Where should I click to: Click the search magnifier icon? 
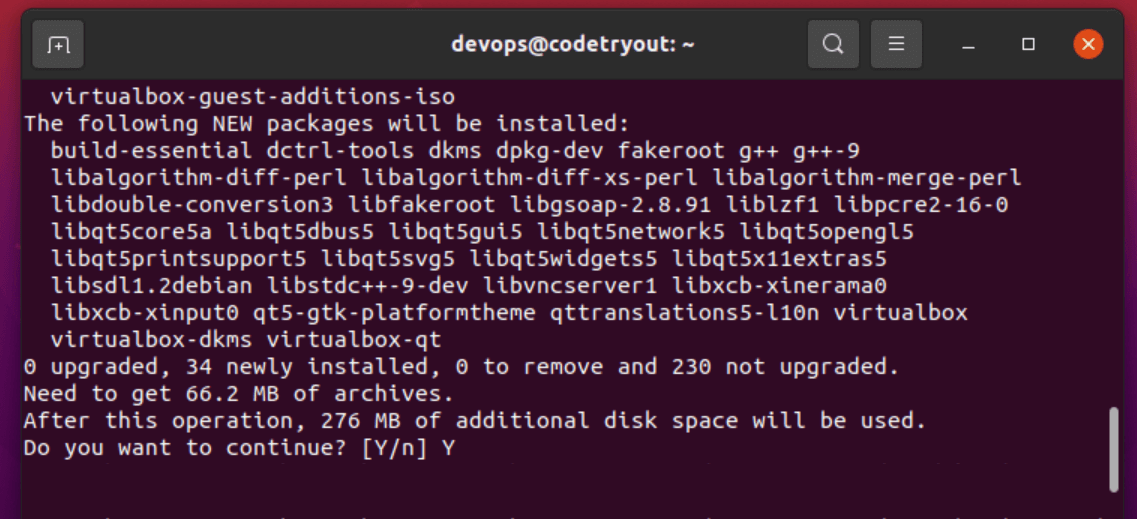(833, 45)
